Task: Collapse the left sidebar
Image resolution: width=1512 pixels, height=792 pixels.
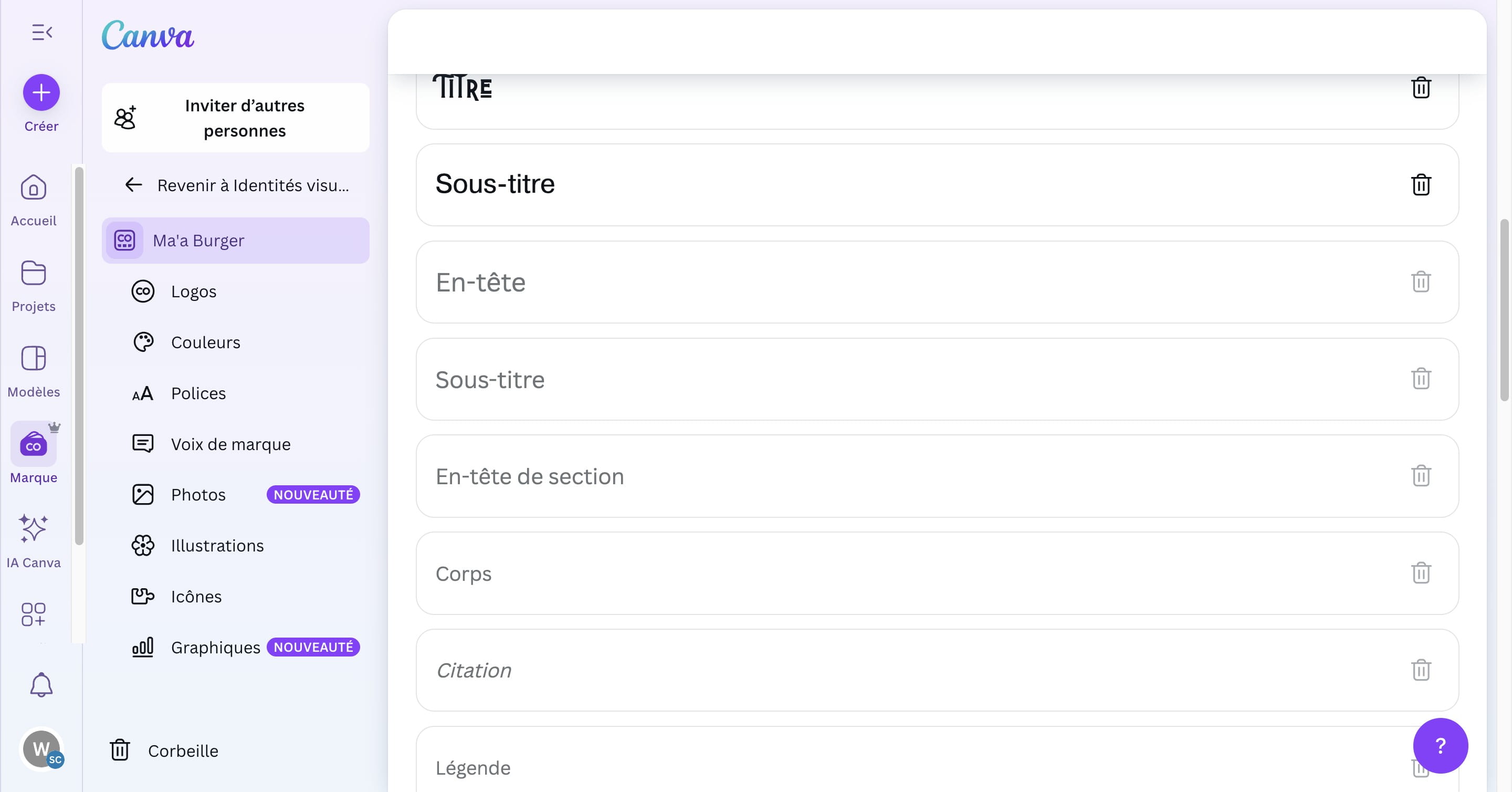Action: tap(41, 32)
